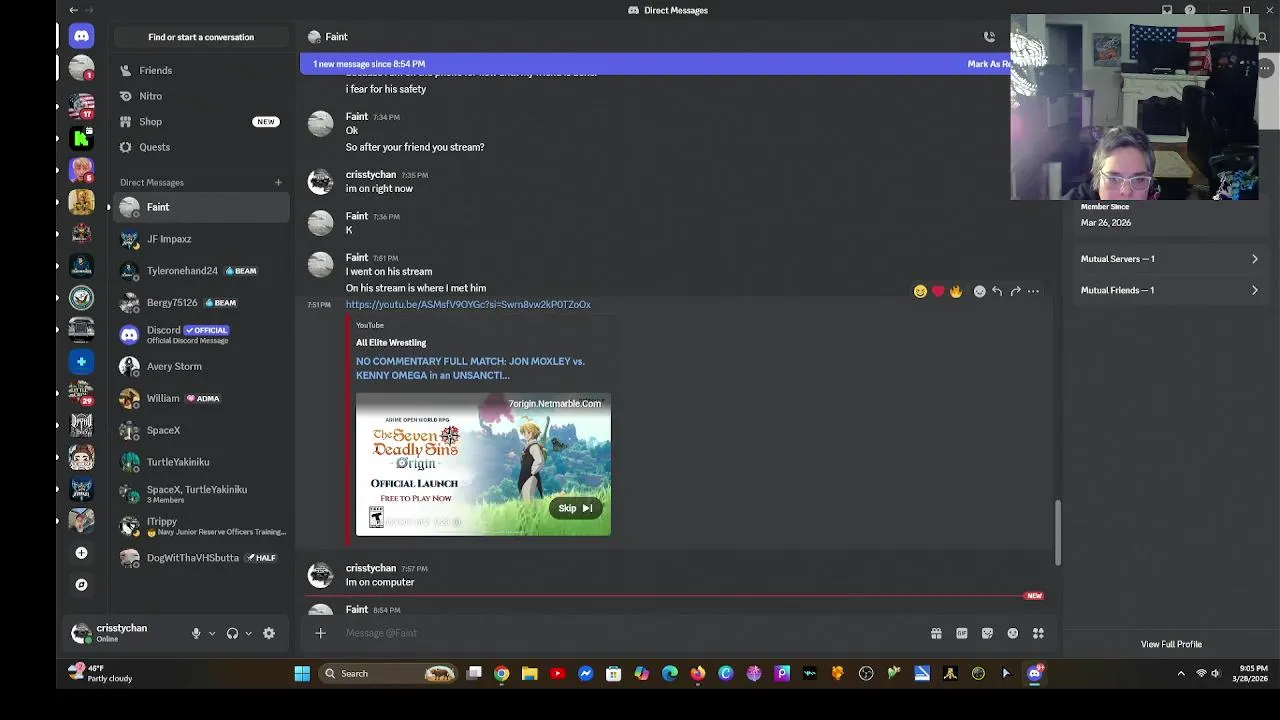Play the embedded YouTube video thumbnail
The image size is (1280, 720).
(x=483, y=464)
